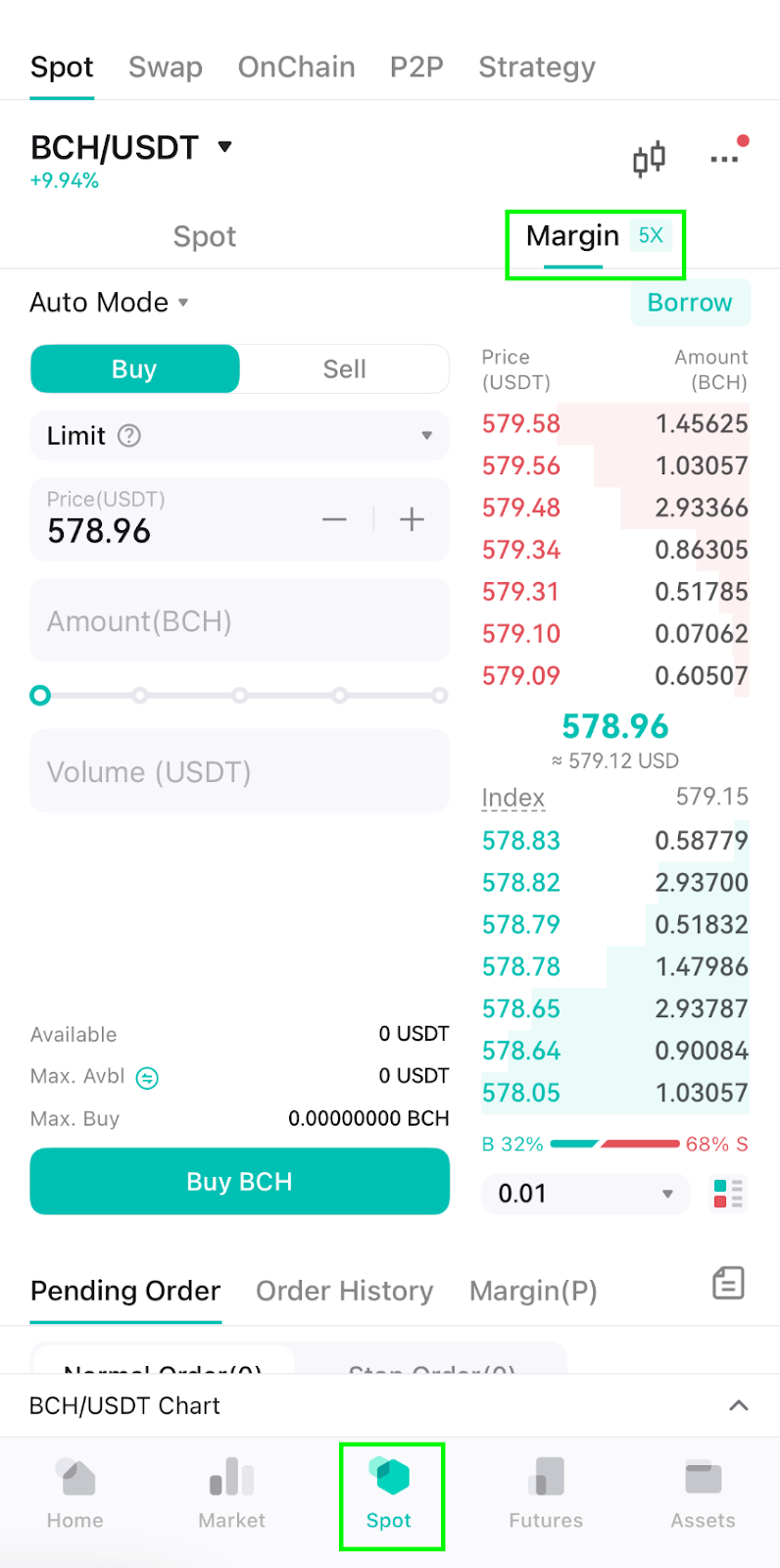Tap the Limit order help question icon

(129, 436)
